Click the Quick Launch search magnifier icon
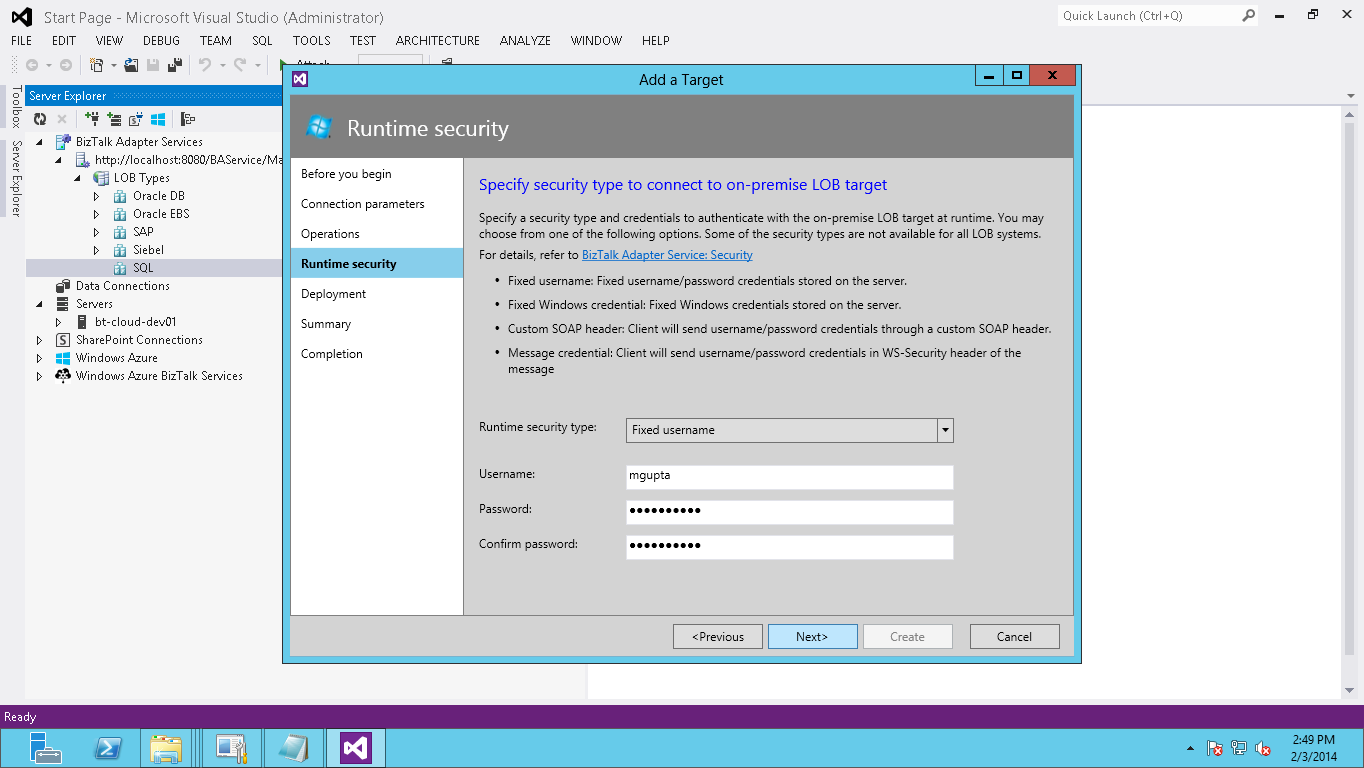This screenshot has height=768, width=1364. [1248, 15]
